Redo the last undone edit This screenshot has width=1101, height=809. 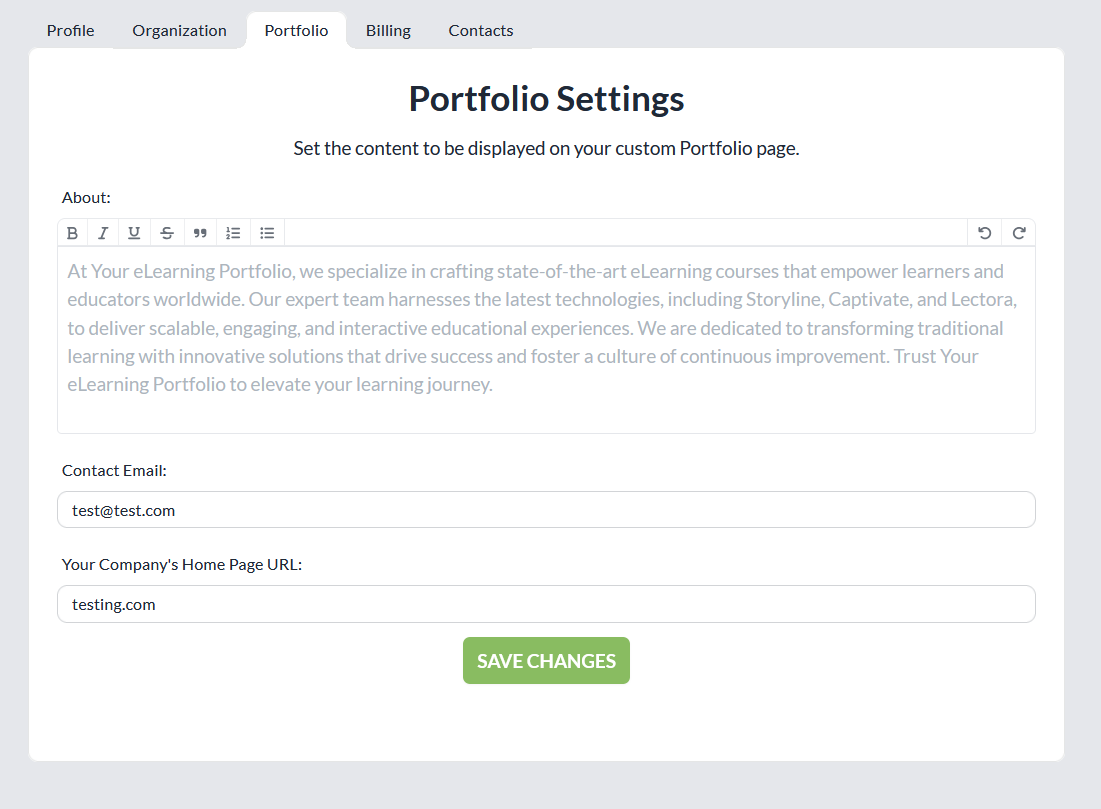[x=1019, y=233]
